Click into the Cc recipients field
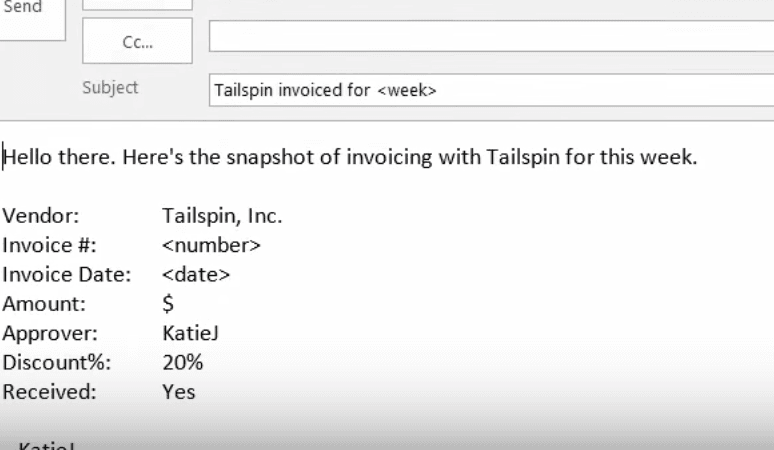The width and height of the screenshot is (774, 450). (x=490, y=37)
